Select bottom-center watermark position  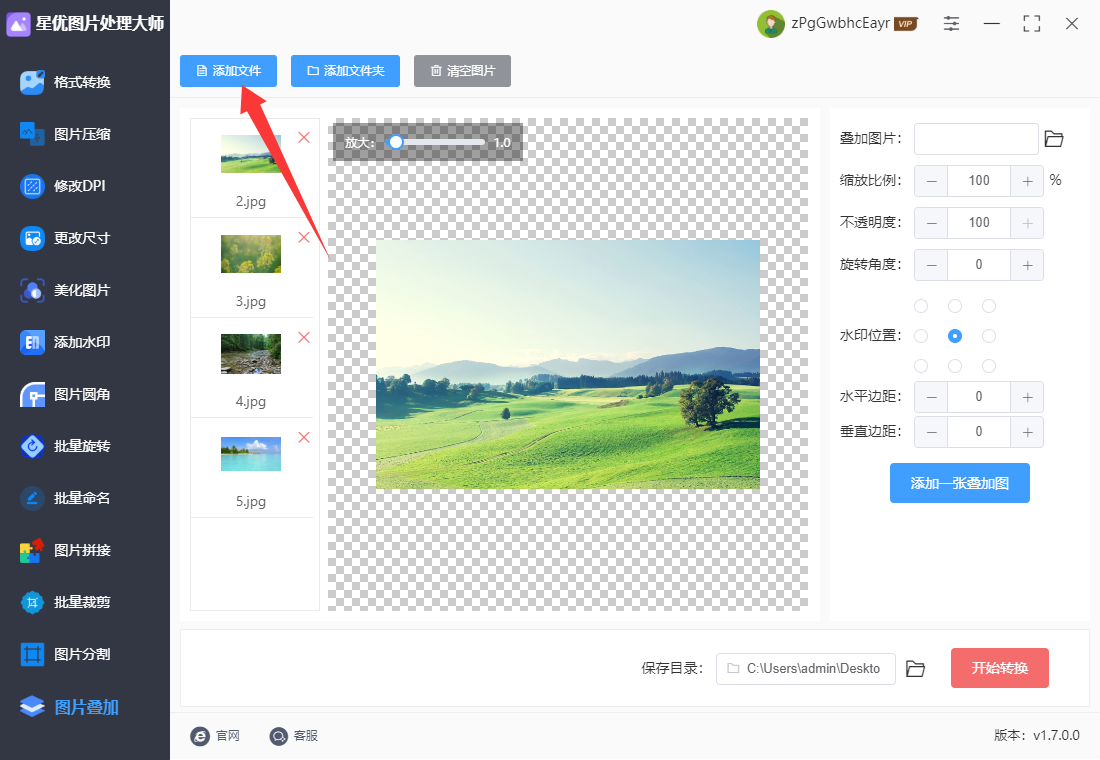coord(955,366)
